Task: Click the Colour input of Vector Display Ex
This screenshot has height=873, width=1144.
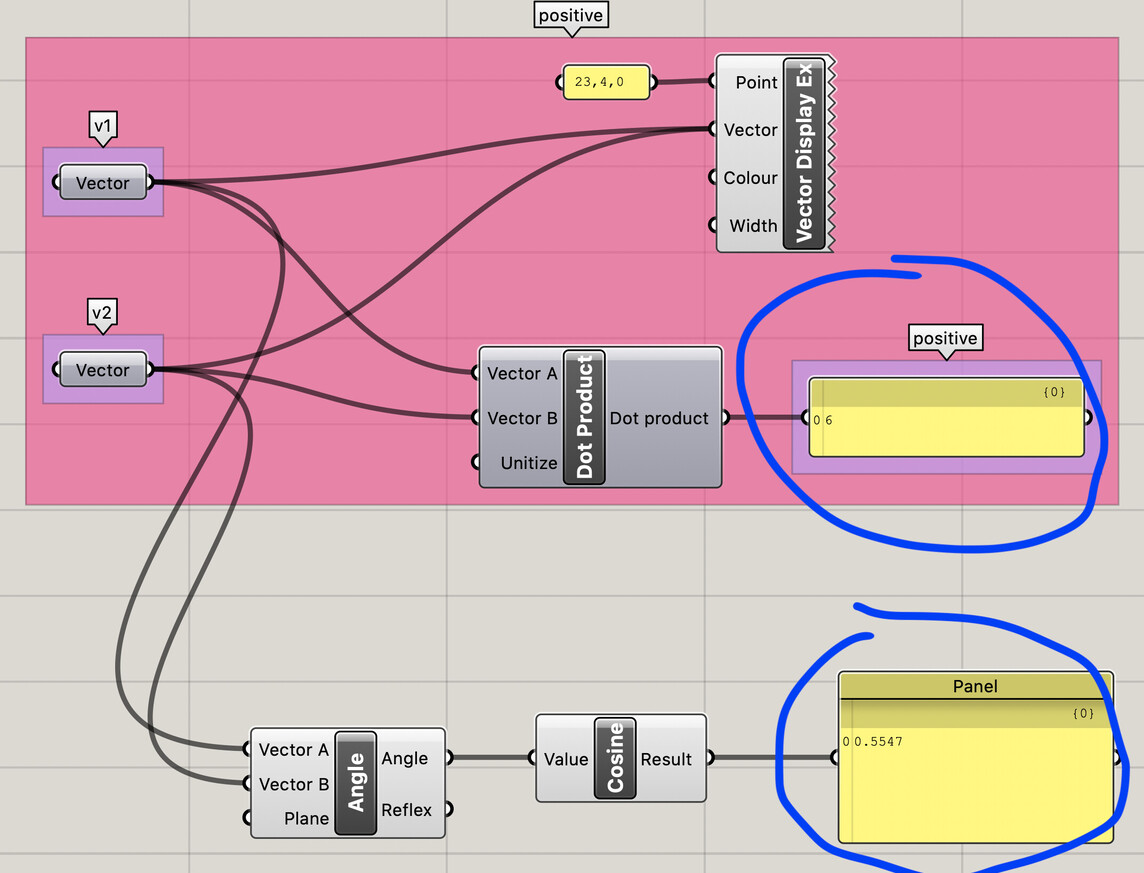Action: pos(750,178)
